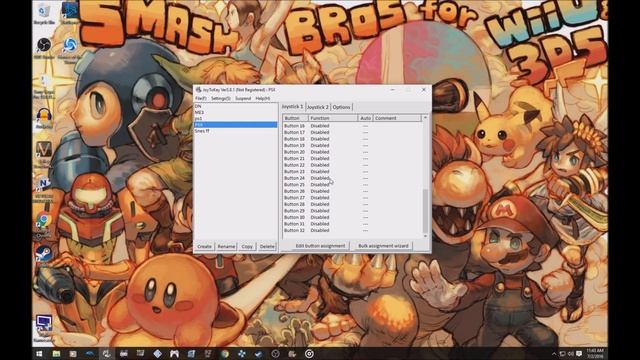Open the Settings(S) menu

[221, 98]
